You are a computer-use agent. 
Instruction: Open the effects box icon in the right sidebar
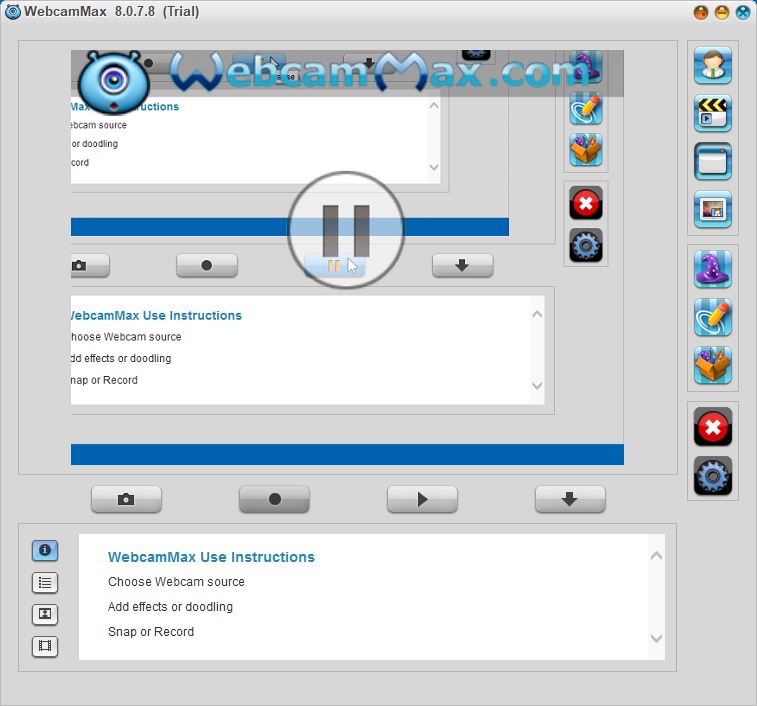tap(713, 366)
